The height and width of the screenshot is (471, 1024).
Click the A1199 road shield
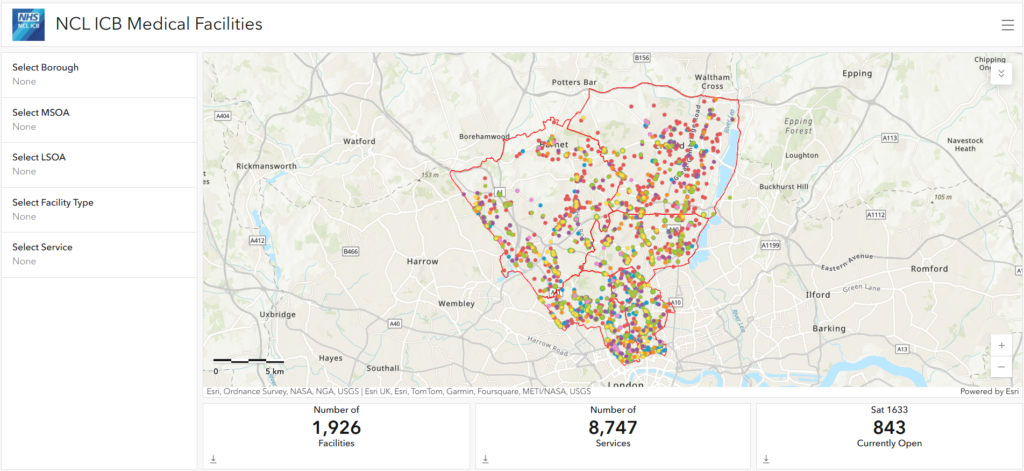772,245
